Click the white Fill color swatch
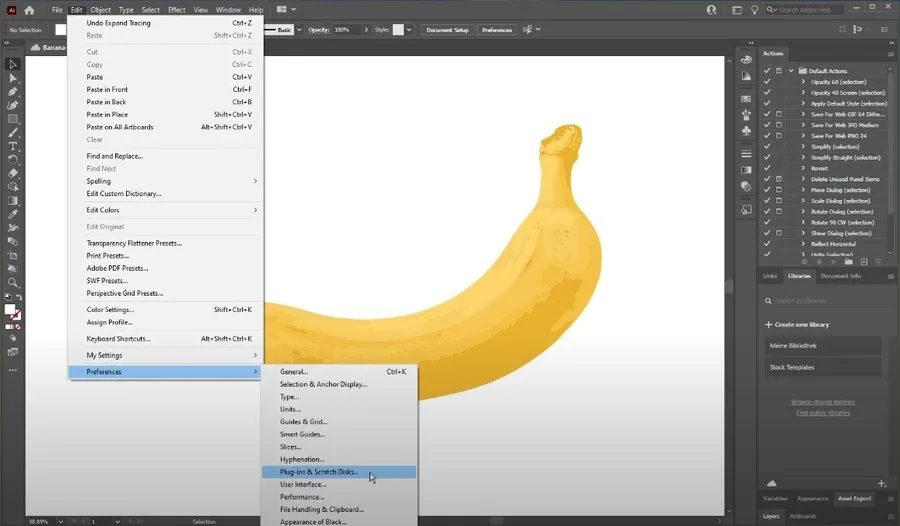The height and width of the screenshot is (526, 900). point(10,310)
